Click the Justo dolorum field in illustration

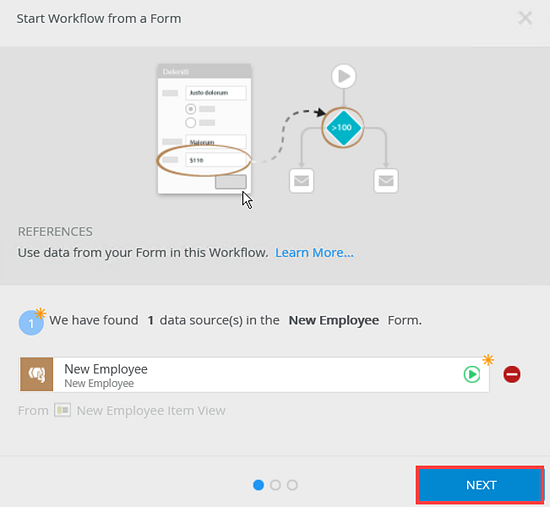coord(216,93)
